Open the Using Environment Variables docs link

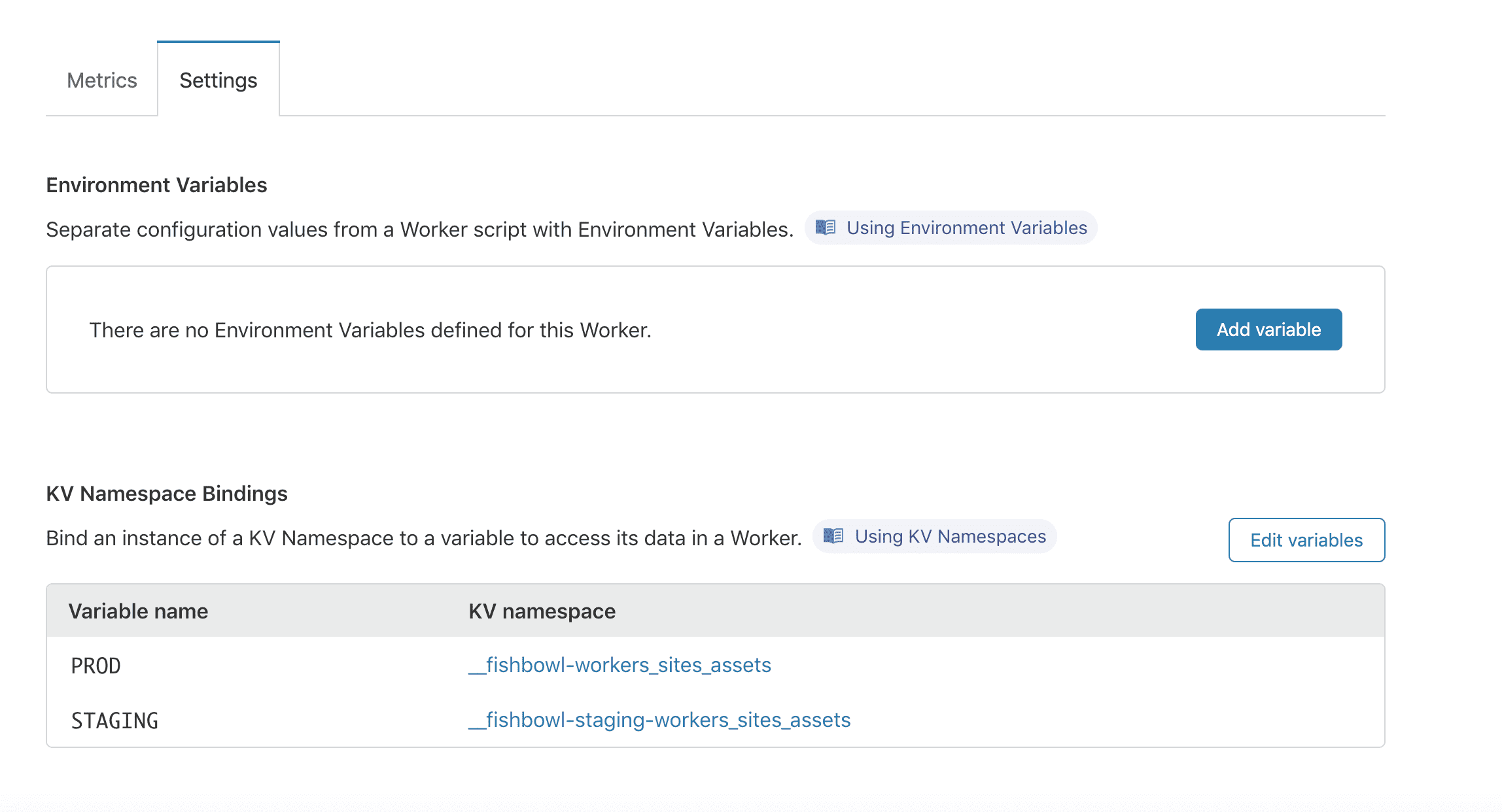point(966,228)
